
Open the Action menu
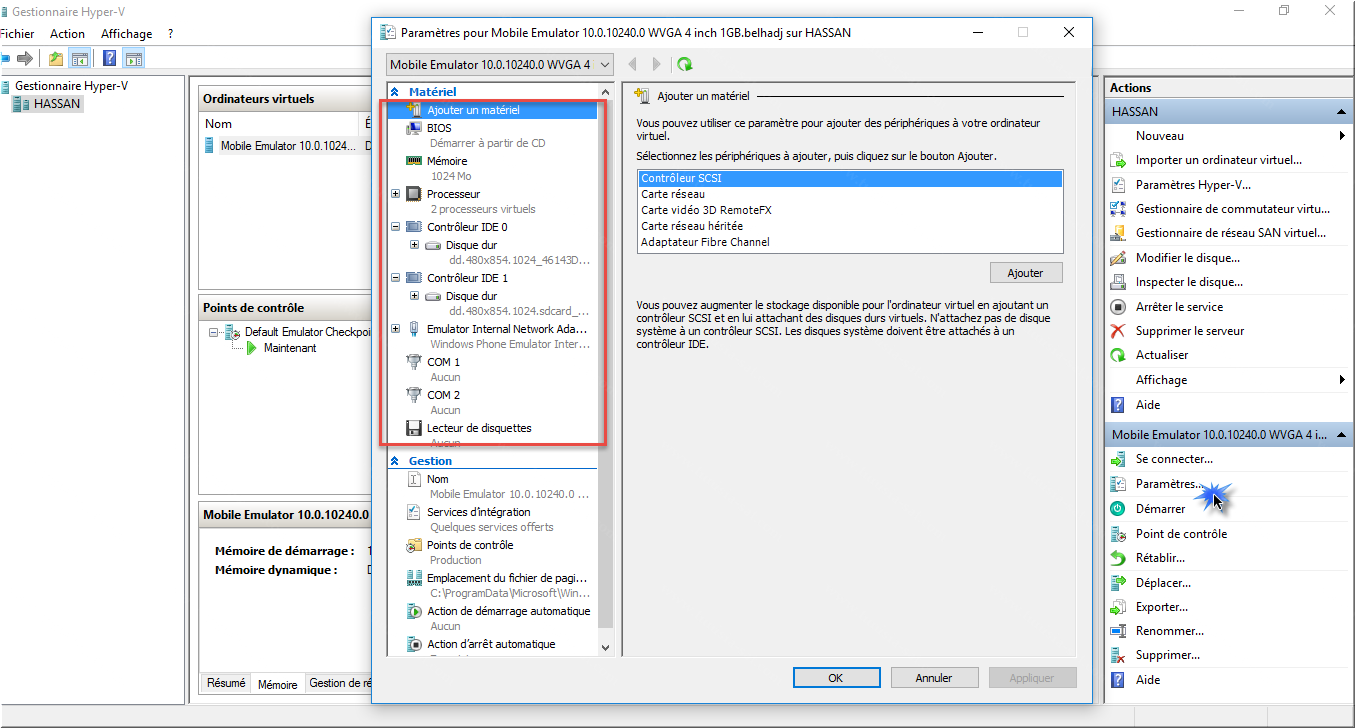click(x=68, y=34)
